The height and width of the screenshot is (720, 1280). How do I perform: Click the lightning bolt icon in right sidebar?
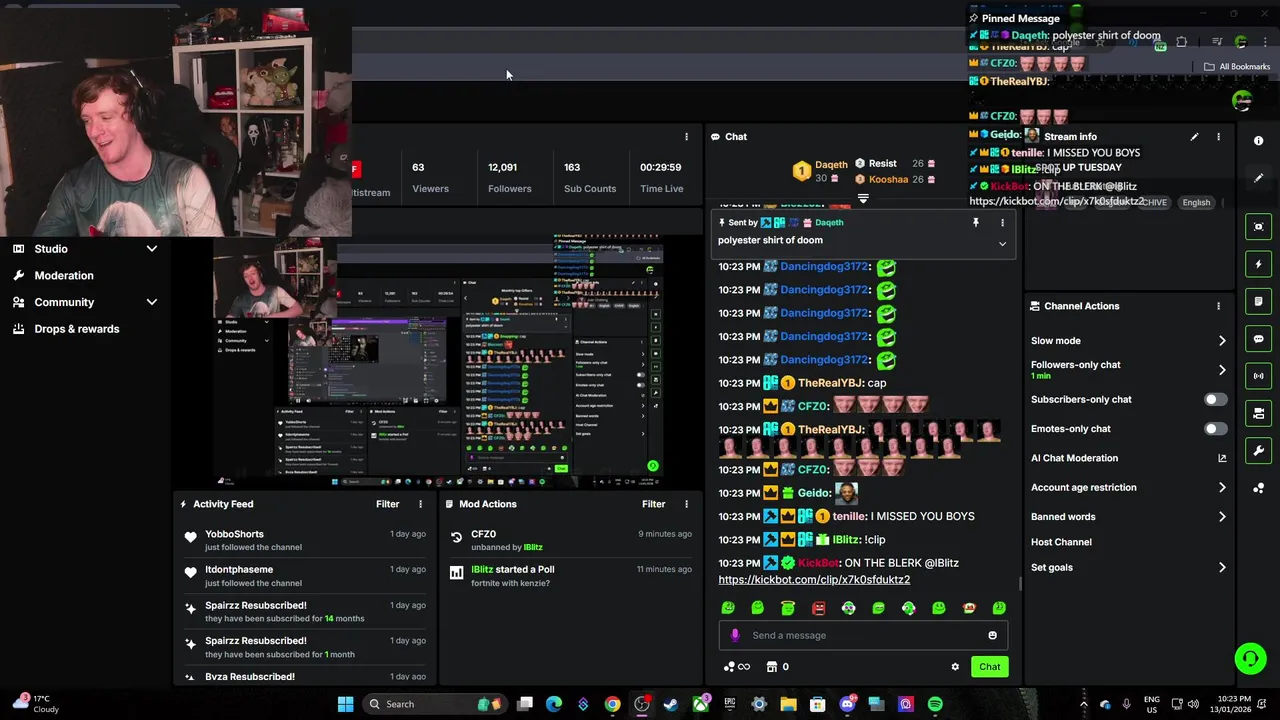[x=1259, y=264]
